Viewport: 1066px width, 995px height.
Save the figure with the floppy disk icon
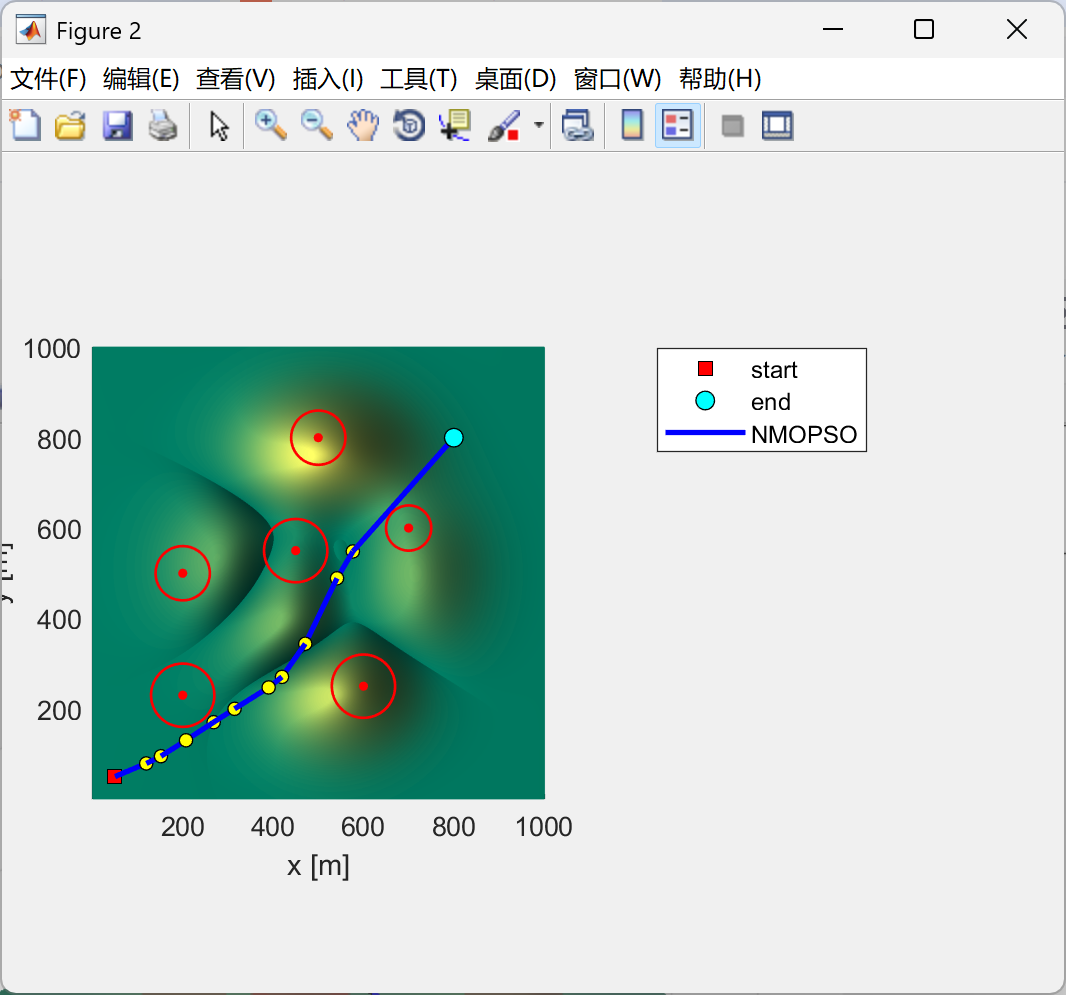pos(117,126)
